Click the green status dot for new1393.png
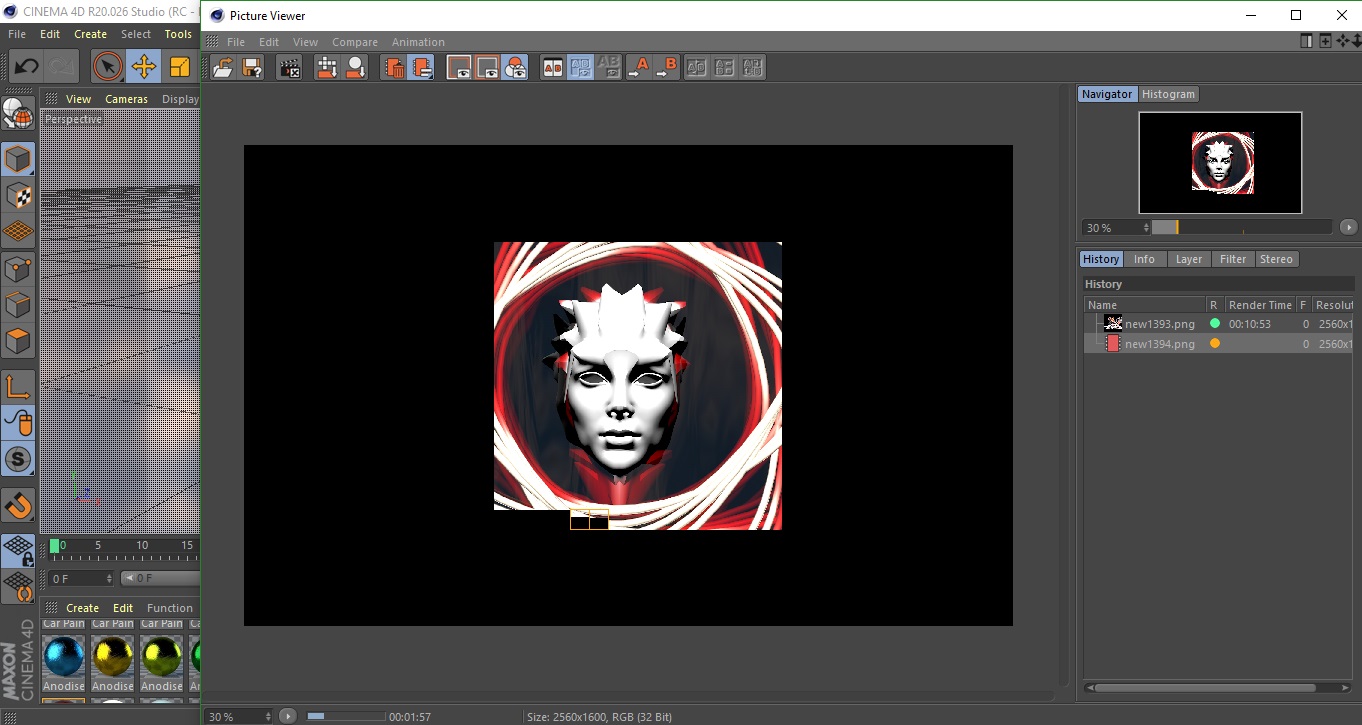Image resolution: width=1362 pixels, height=725 pixels. coord(1215,323)
